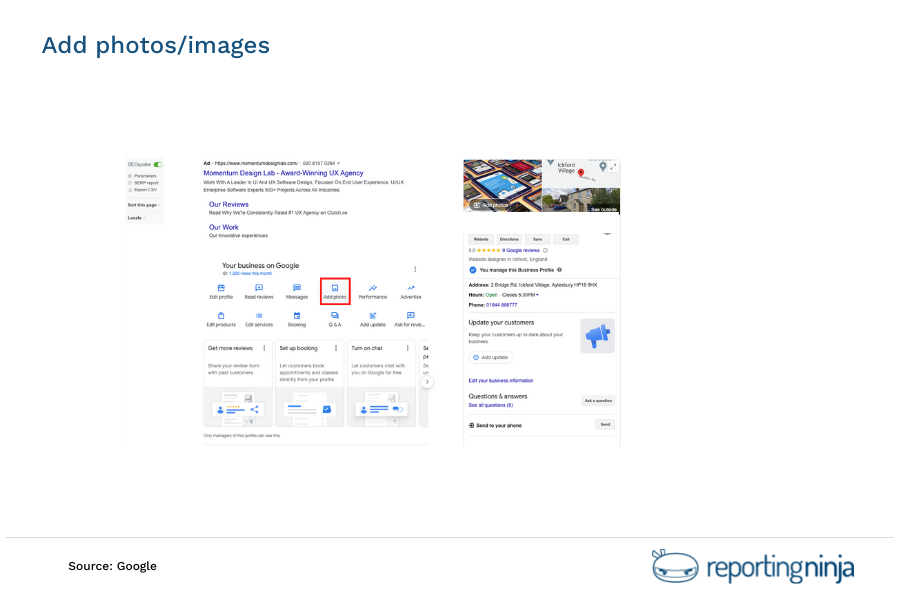900x600 pixels.
Task: Open 9 Google reviews link
Action: coord(521,250)
